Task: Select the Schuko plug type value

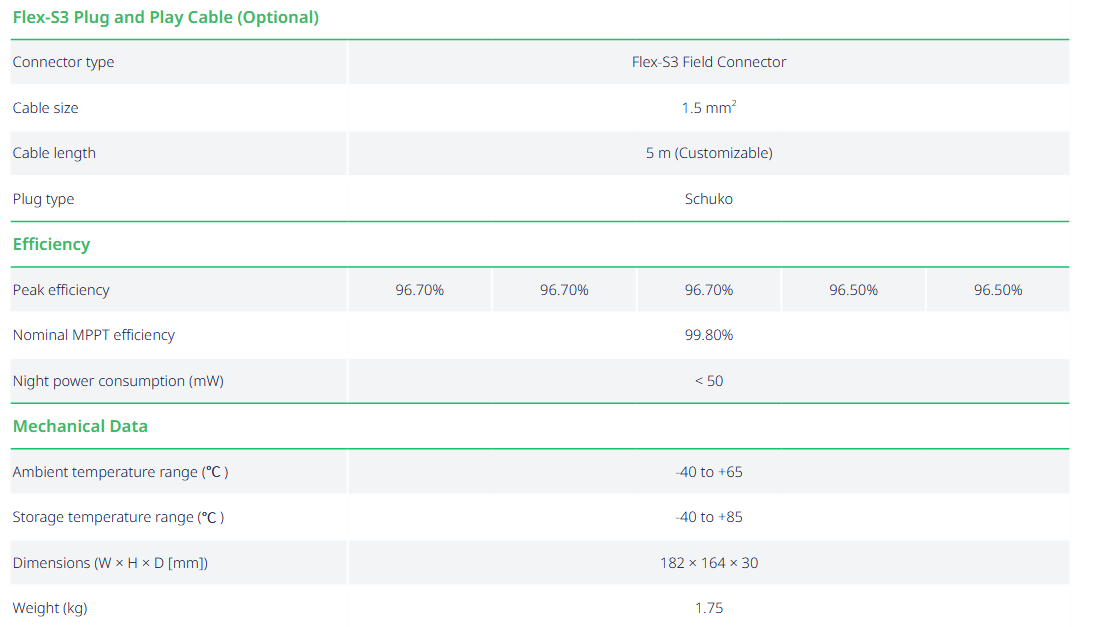Action: (708, 199)
